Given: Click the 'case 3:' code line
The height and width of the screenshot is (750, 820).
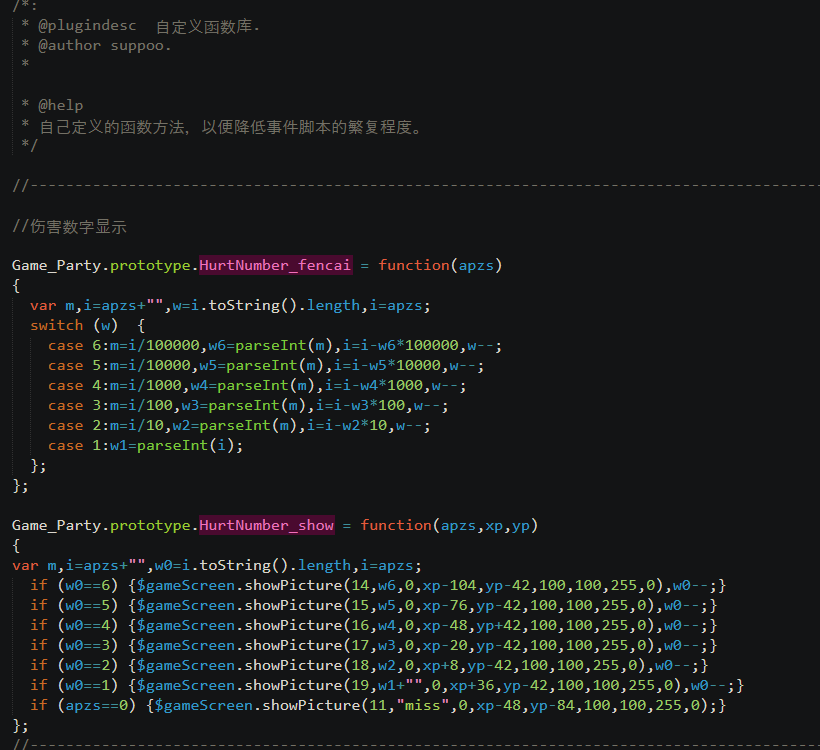Looking at the screenshot, I should [x=248, y=405].
